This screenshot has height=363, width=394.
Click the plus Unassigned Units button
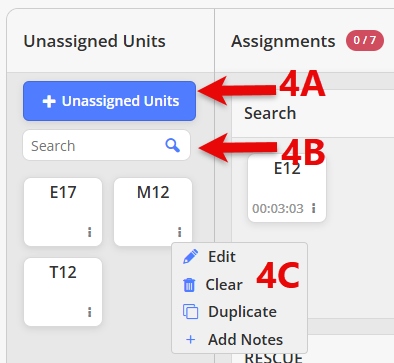109,101
